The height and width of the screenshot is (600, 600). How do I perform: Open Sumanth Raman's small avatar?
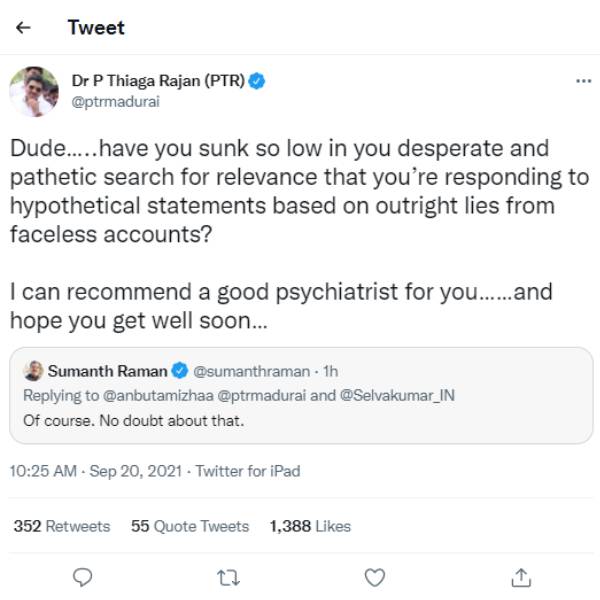pos(32,371)
